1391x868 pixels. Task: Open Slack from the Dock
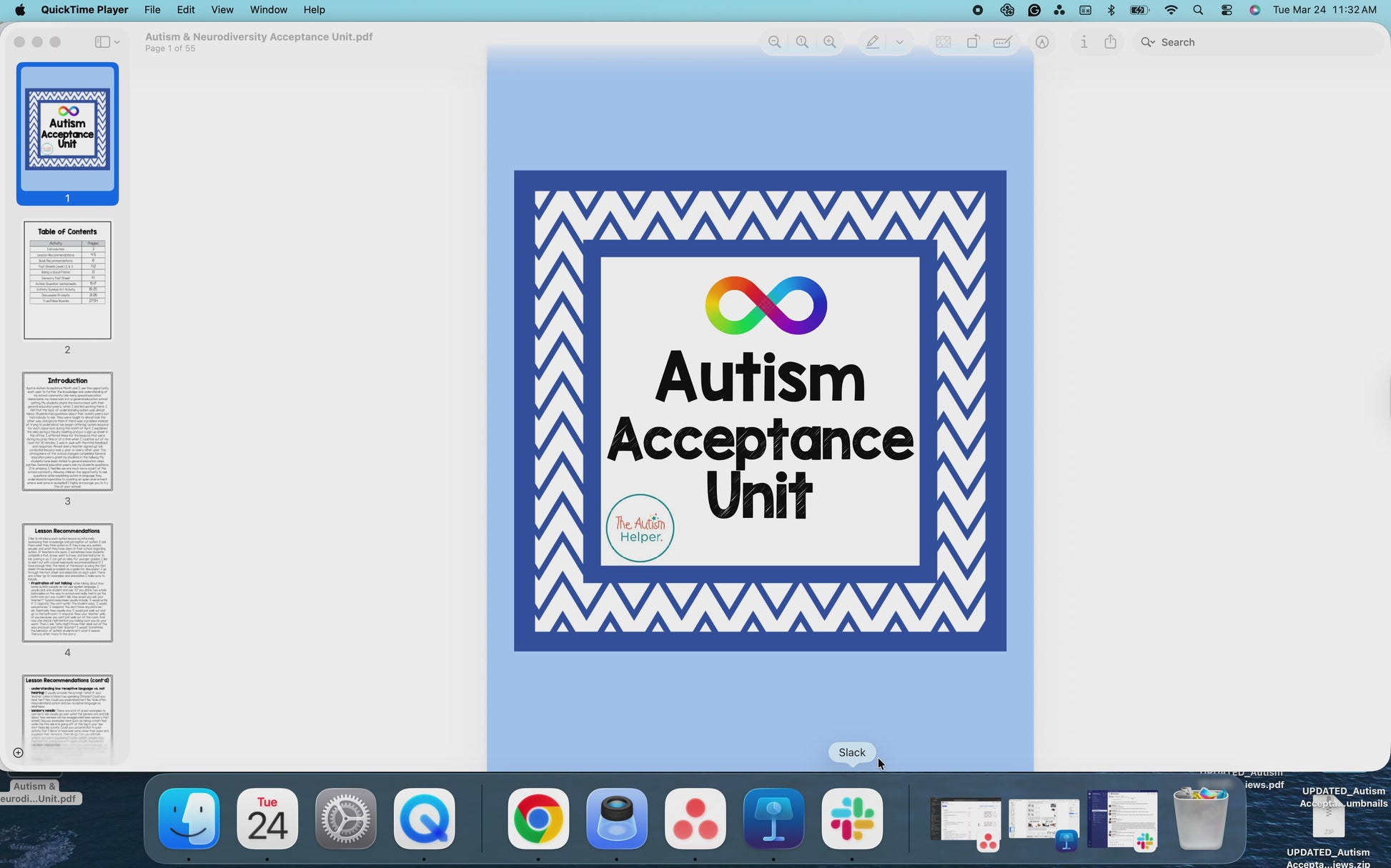(852, 819)
